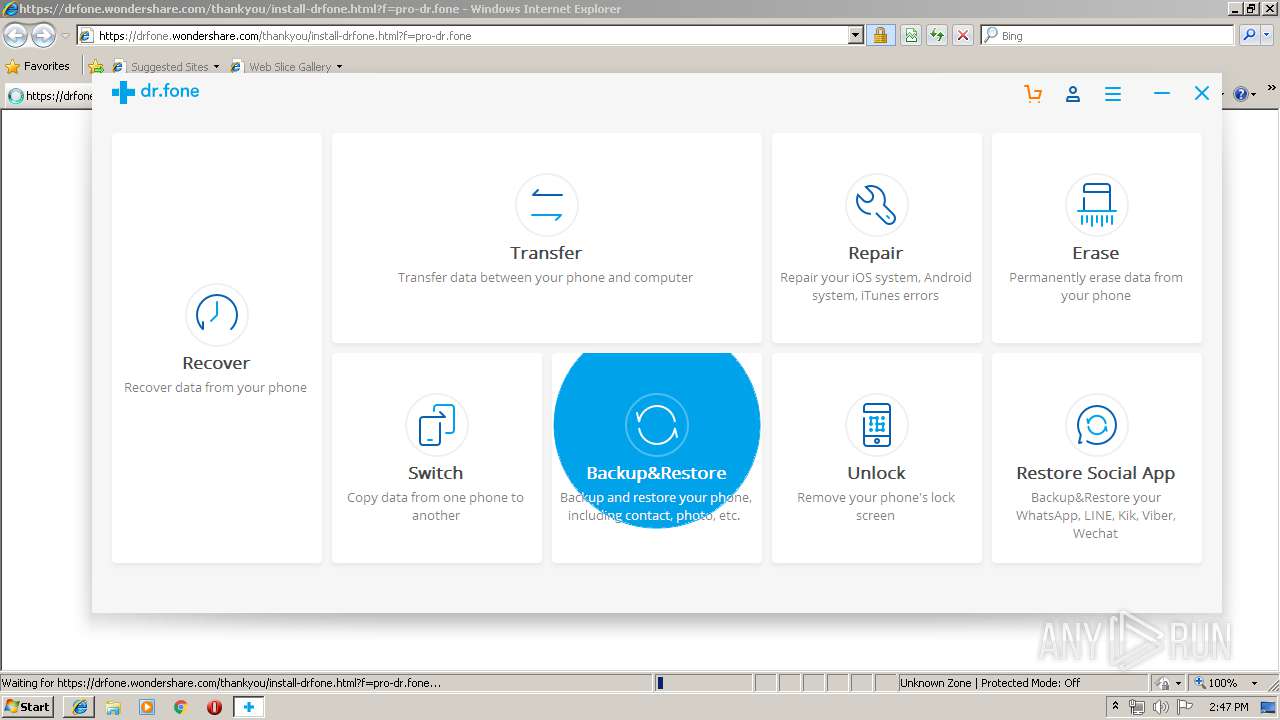Image resolution: width=1280 pixels, height=720 pixels.
Task: Open the Windows Start menu
Action: [x=28, y=707]
